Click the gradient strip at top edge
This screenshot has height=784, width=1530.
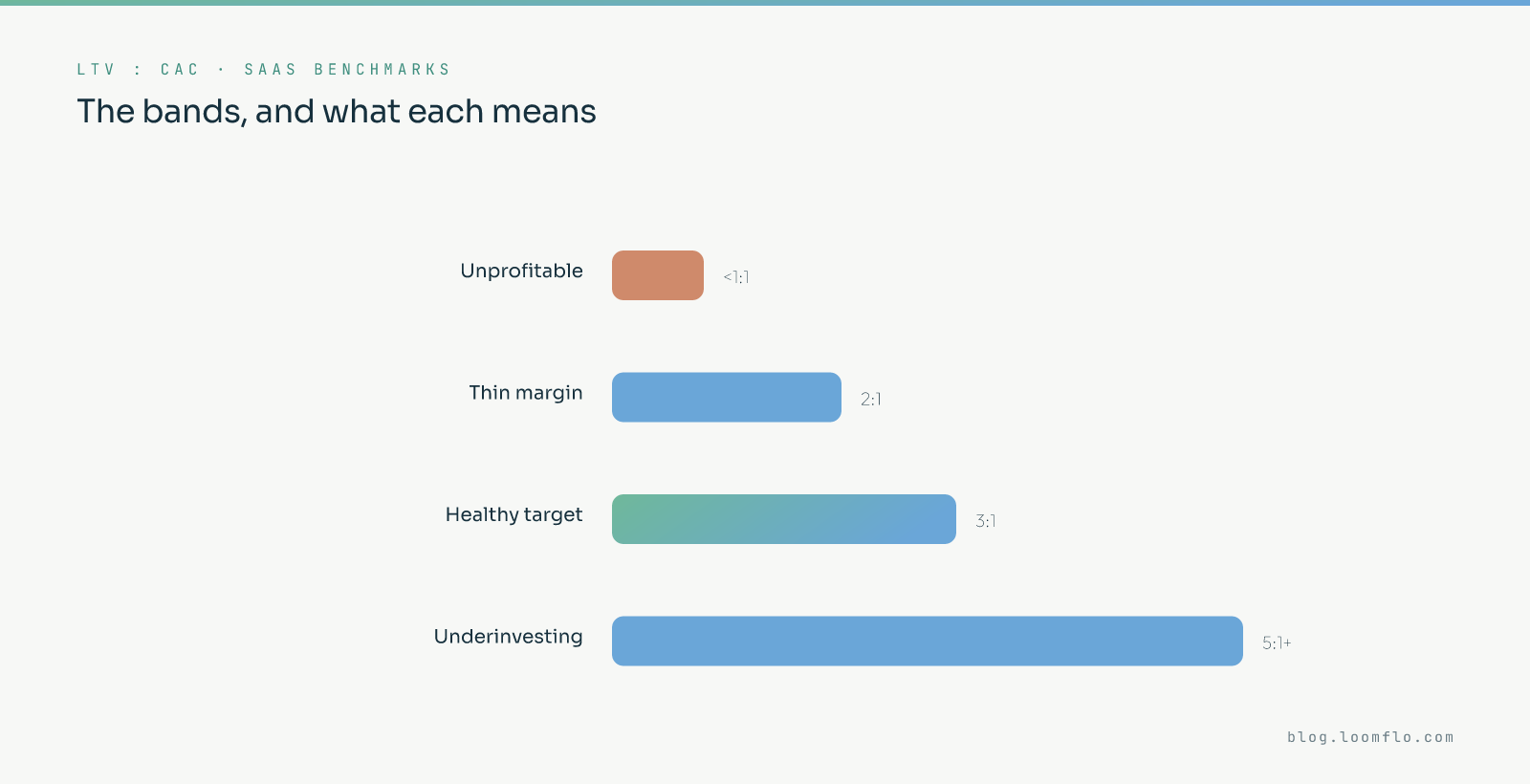(765, 3)
